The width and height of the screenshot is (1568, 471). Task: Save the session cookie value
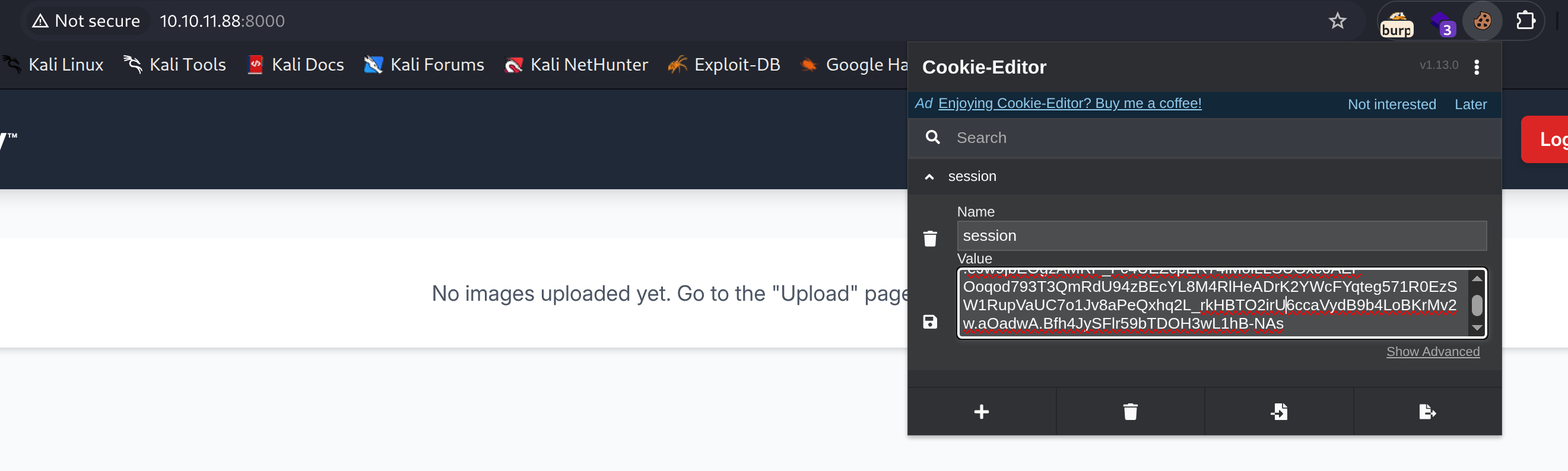[x=929, y=322]
